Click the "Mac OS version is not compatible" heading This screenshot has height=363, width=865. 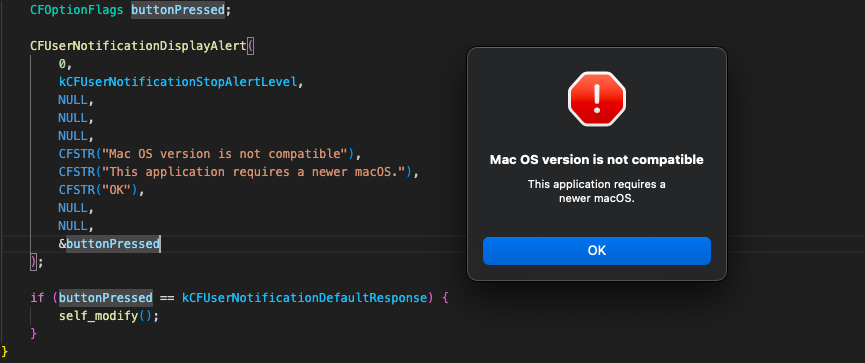point(596,160)
